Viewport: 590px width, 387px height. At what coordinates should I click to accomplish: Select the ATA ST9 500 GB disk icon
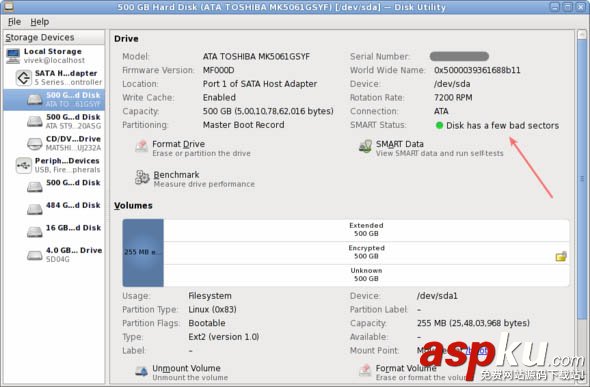(x=35, y=121)
